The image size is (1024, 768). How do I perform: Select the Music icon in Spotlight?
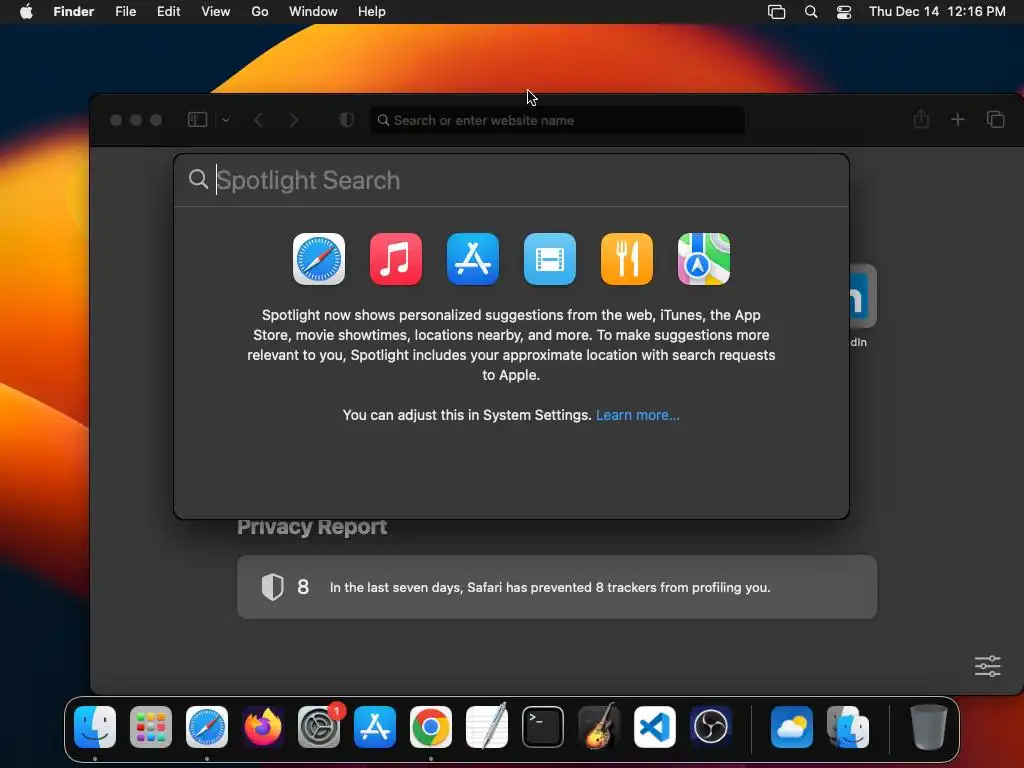point(396,259)
